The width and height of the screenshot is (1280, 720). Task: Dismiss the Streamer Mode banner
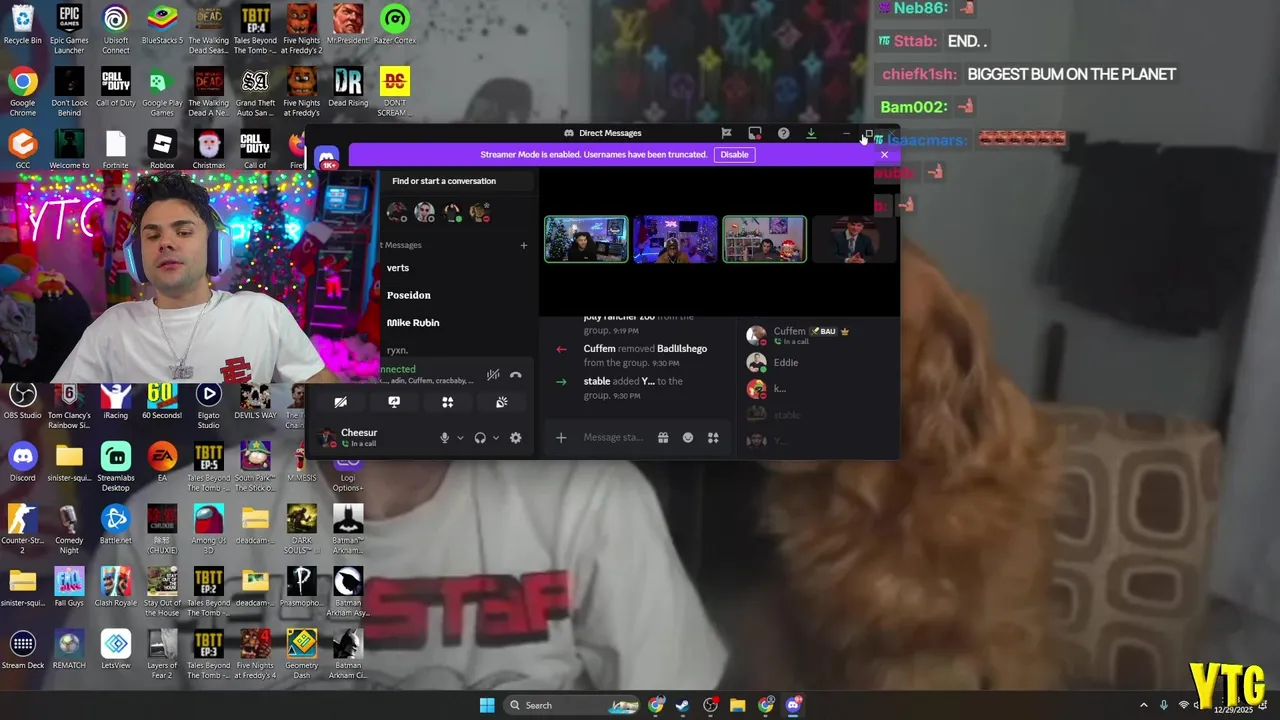[884, 155]
